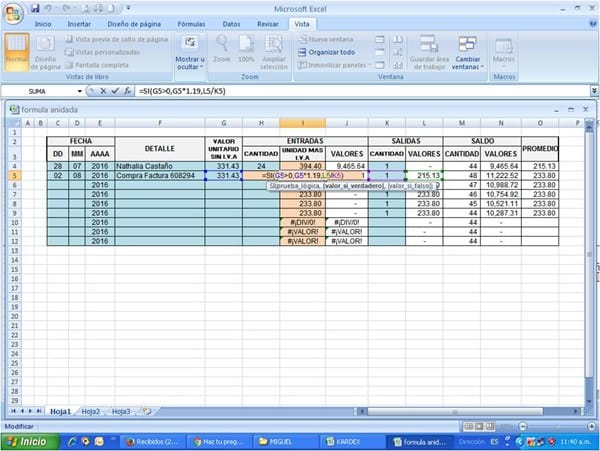The image size is (600, 451).
Task: Open MIGUEL folder in taskbar
Action: pyautogui.click(x=284, y=442)
